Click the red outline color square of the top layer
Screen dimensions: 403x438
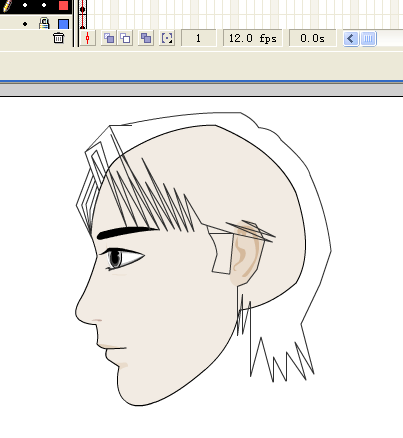click(x=63, y=5)
